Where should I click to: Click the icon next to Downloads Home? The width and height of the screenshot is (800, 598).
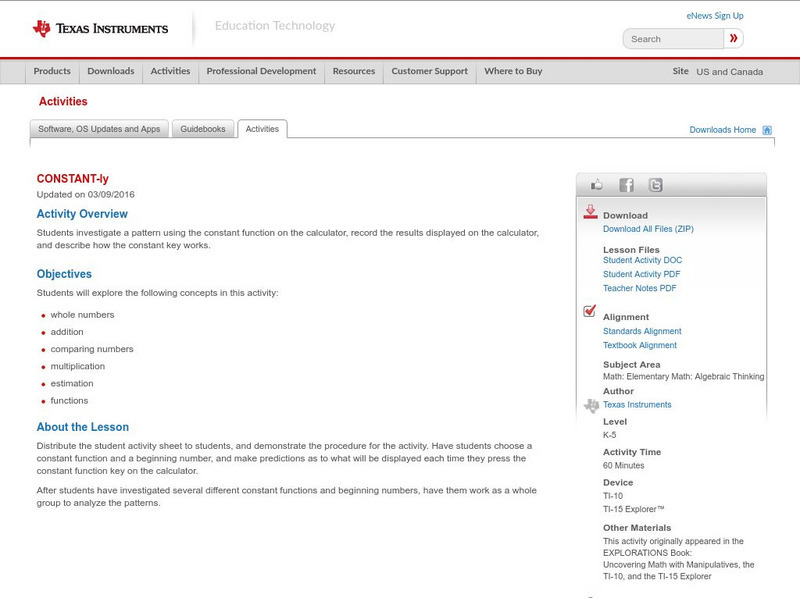[x=766, y=129]
